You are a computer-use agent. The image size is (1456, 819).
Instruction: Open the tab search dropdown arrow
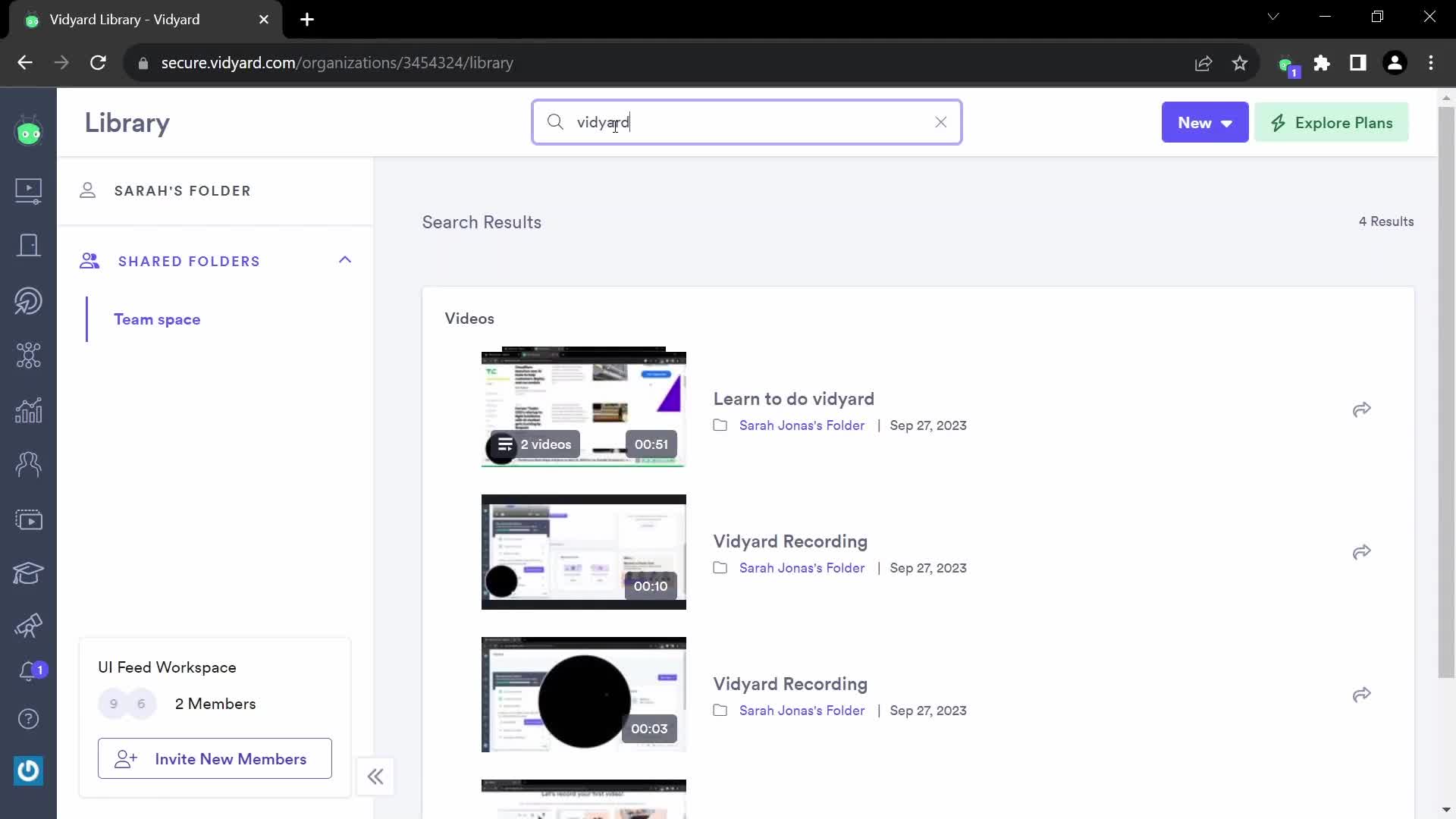[1273, 17]
